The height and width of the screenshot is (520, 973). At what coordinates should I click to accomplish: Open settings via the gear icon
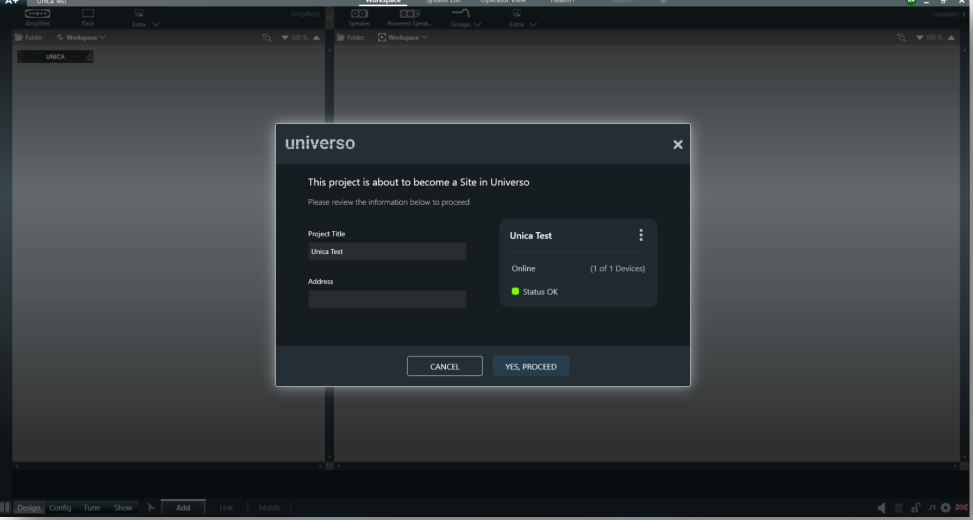pyautogui.click(x=946, y=508)
